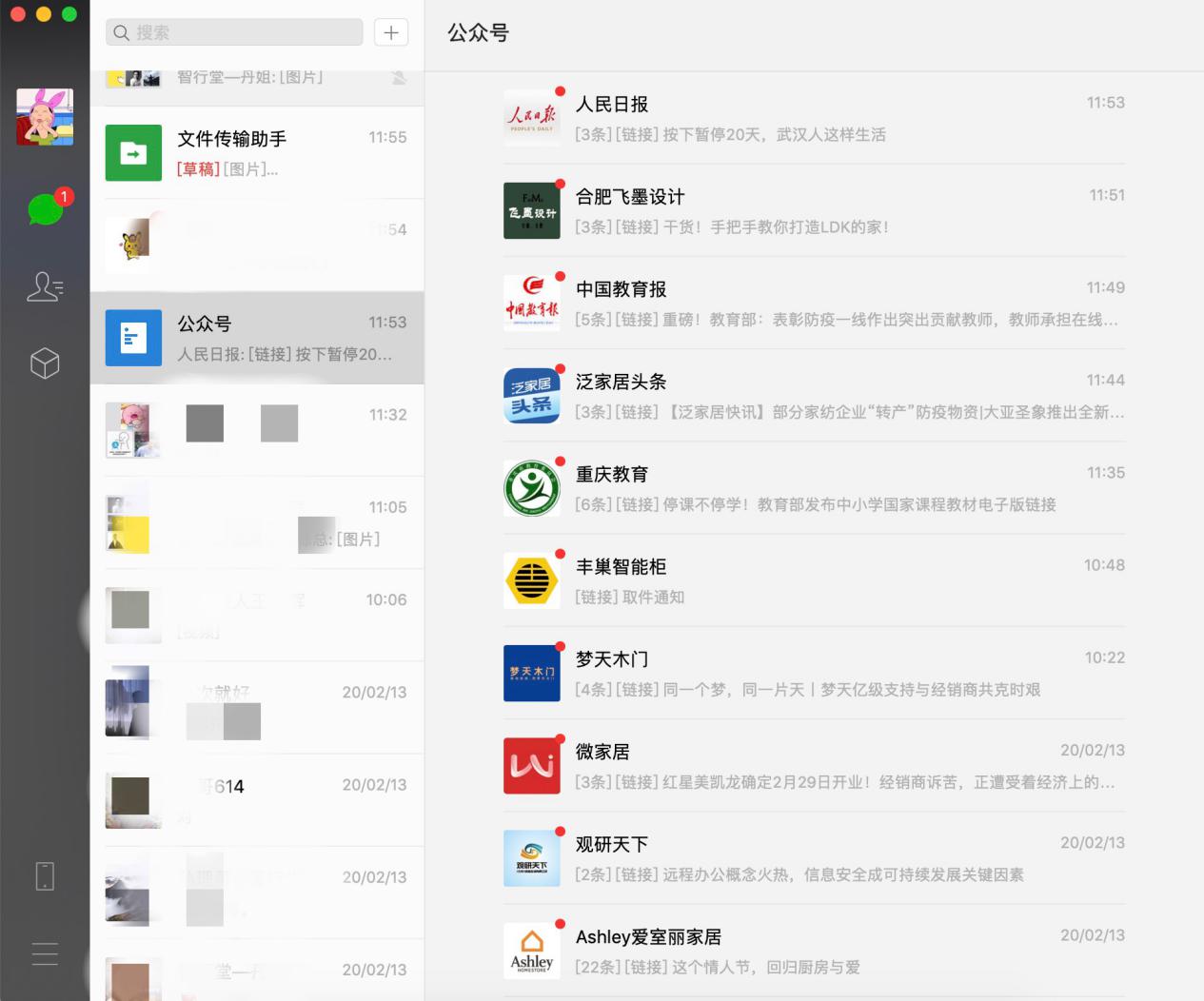Click preview about 教育部表彰防疫一线

[847, 319]
